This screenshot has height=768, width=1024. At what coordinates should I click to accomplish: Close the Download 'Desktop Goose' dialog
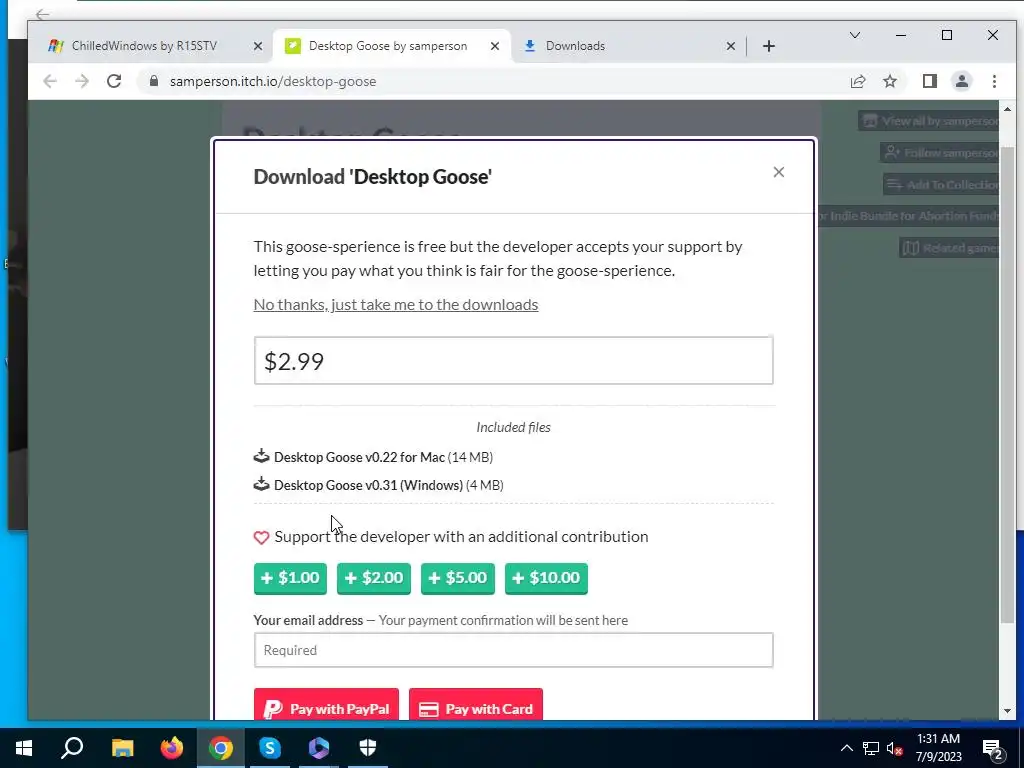(778, 172)
